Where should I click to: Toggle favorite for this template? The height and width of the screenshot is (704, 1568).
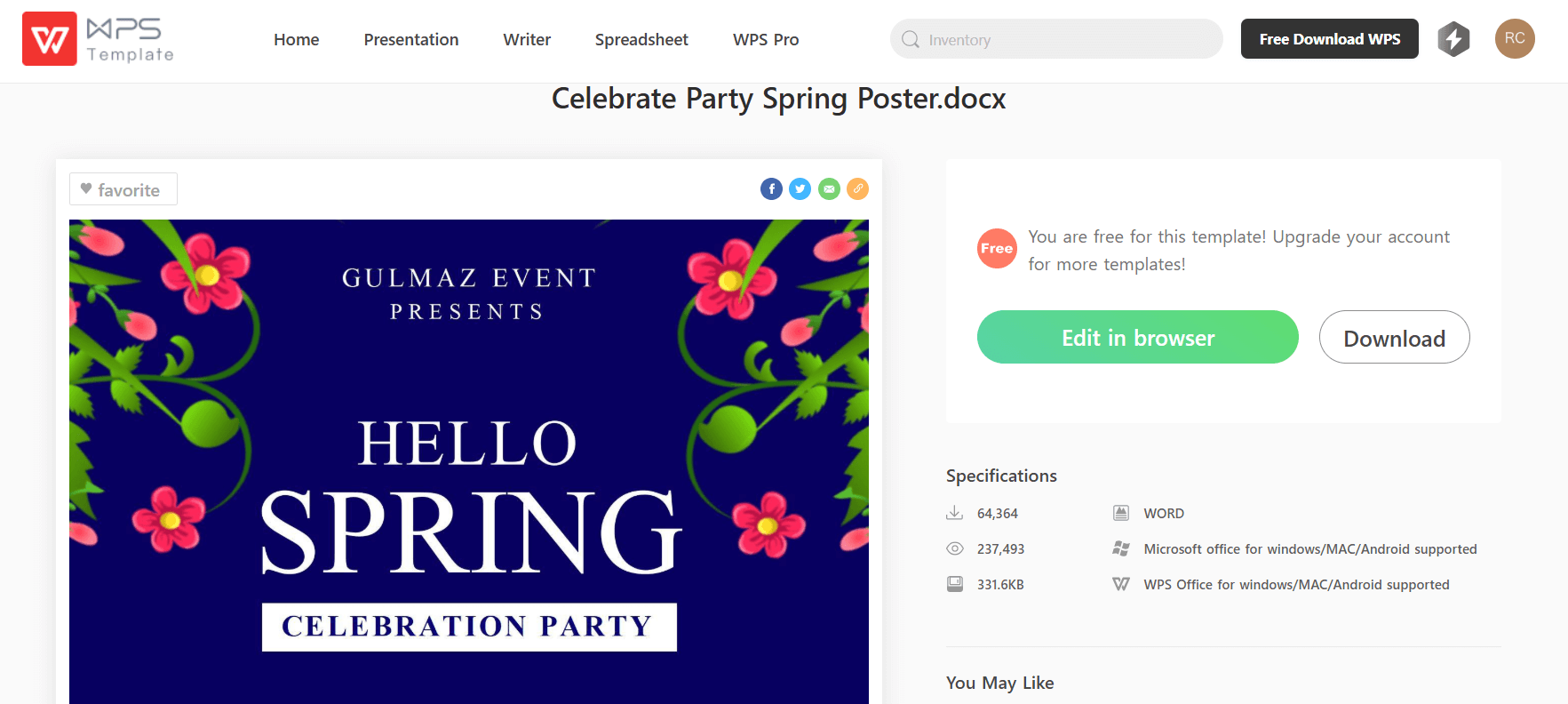123,189
